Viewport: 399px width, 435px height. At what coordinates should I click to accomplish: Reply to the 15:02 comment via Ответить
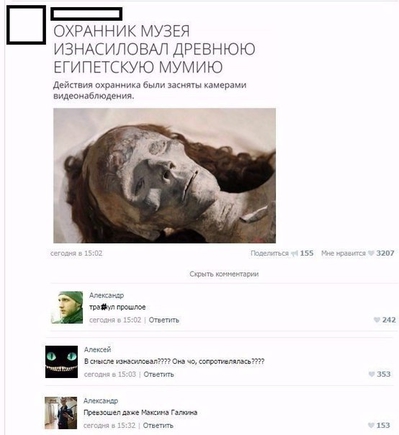tap(164, 320)
